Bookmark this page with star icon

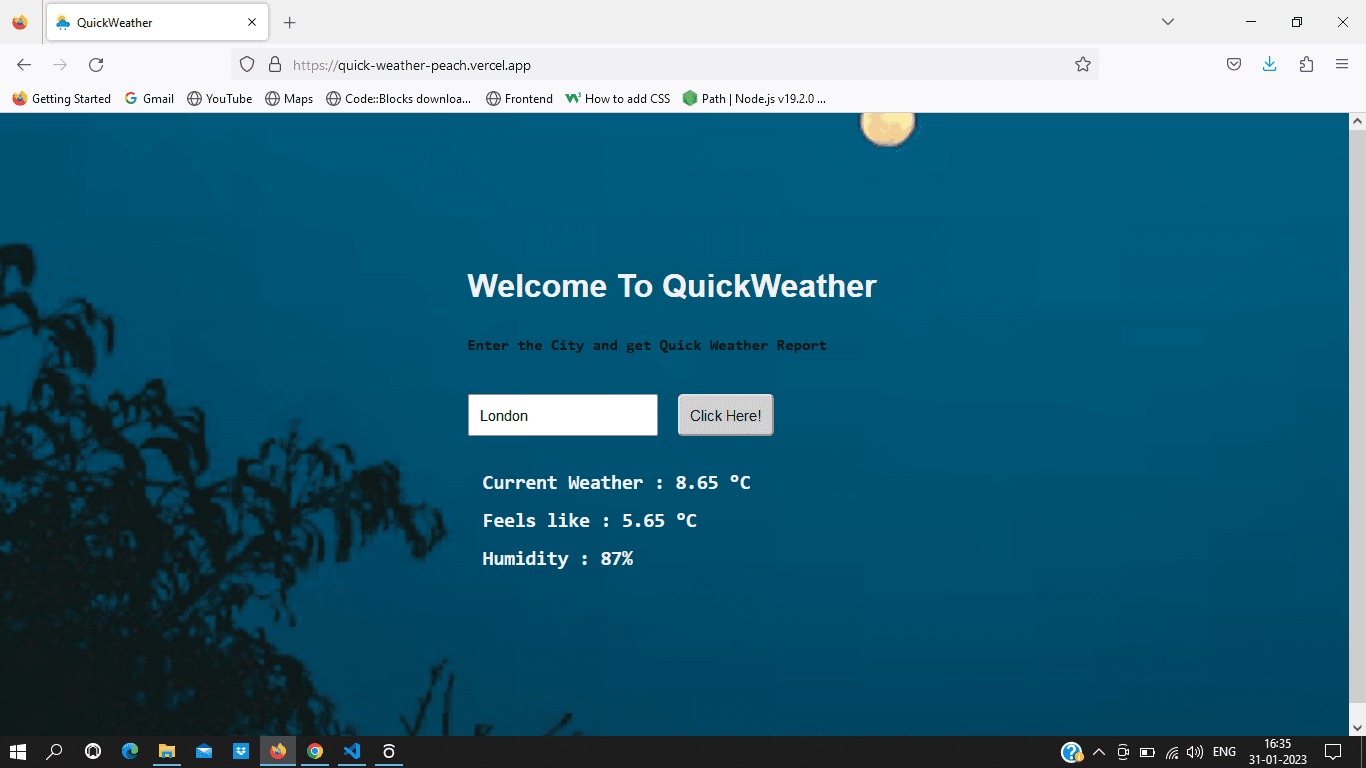coord(1082,65)
